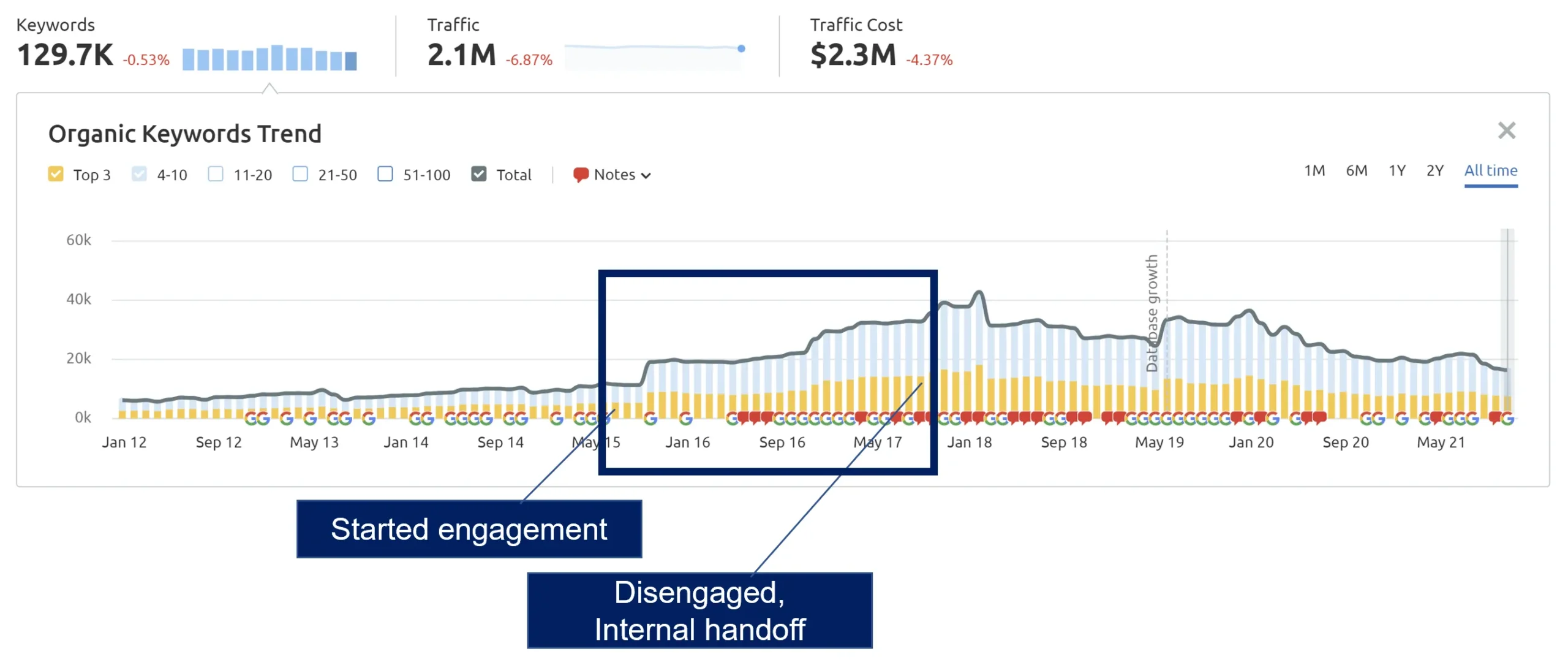Expand the Notes dropdown chevron

(x=646, y=175)
